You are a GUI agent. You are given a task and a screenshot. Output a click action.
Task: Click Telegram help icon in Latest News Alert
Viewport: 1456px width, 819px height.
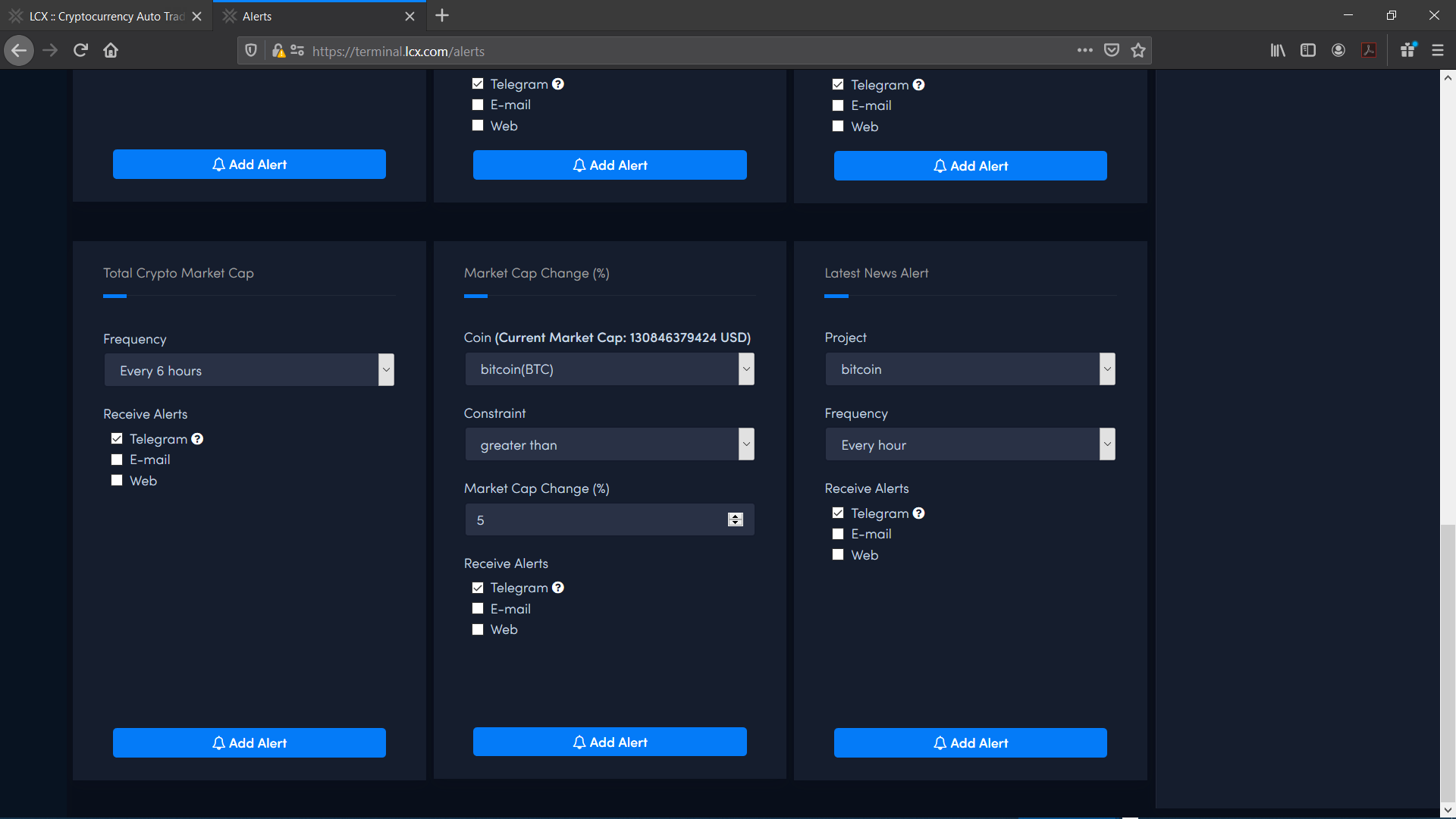[x=918, y=513]
